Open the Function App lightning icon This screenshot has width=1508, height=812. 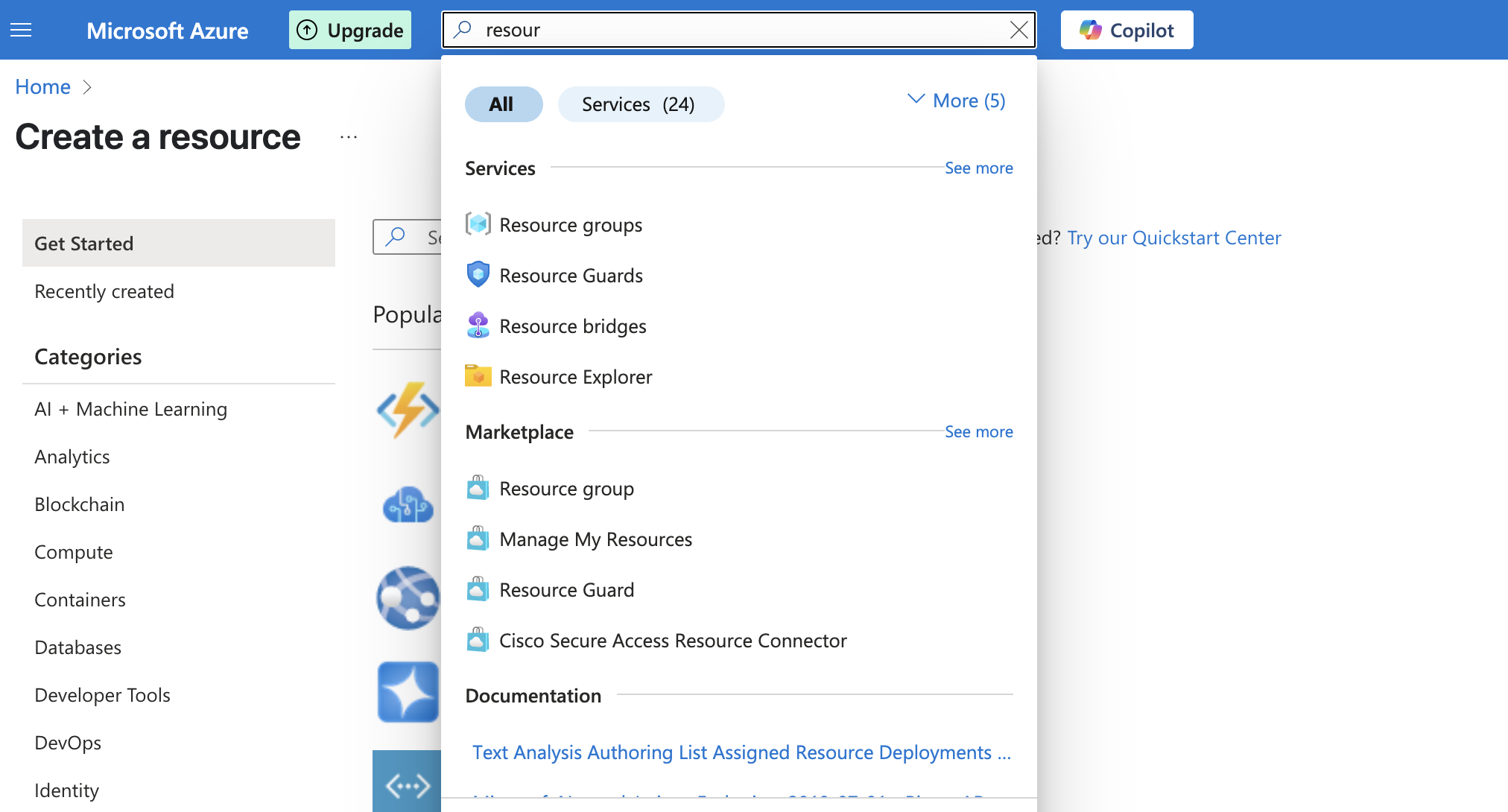pyautogui.click(x=408, y=410)
